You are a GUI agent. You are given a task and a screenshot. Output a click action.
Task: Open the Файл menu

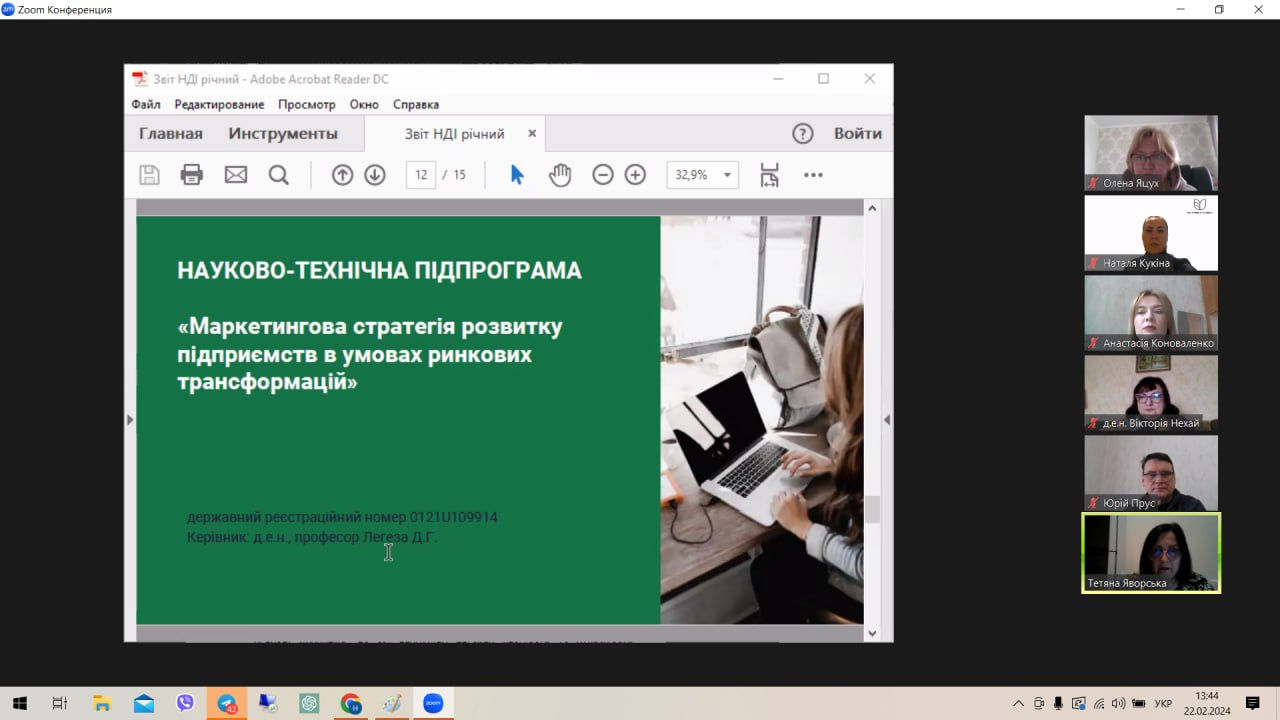[146, 104]
